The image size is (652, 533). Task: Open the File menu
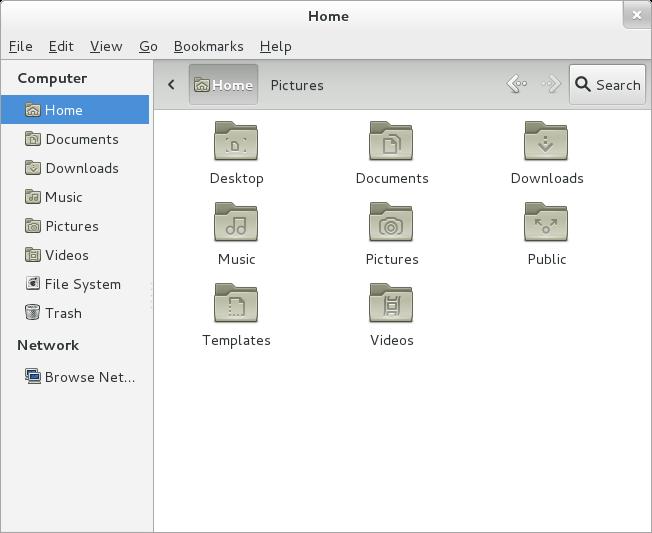[x=20, y=46]
